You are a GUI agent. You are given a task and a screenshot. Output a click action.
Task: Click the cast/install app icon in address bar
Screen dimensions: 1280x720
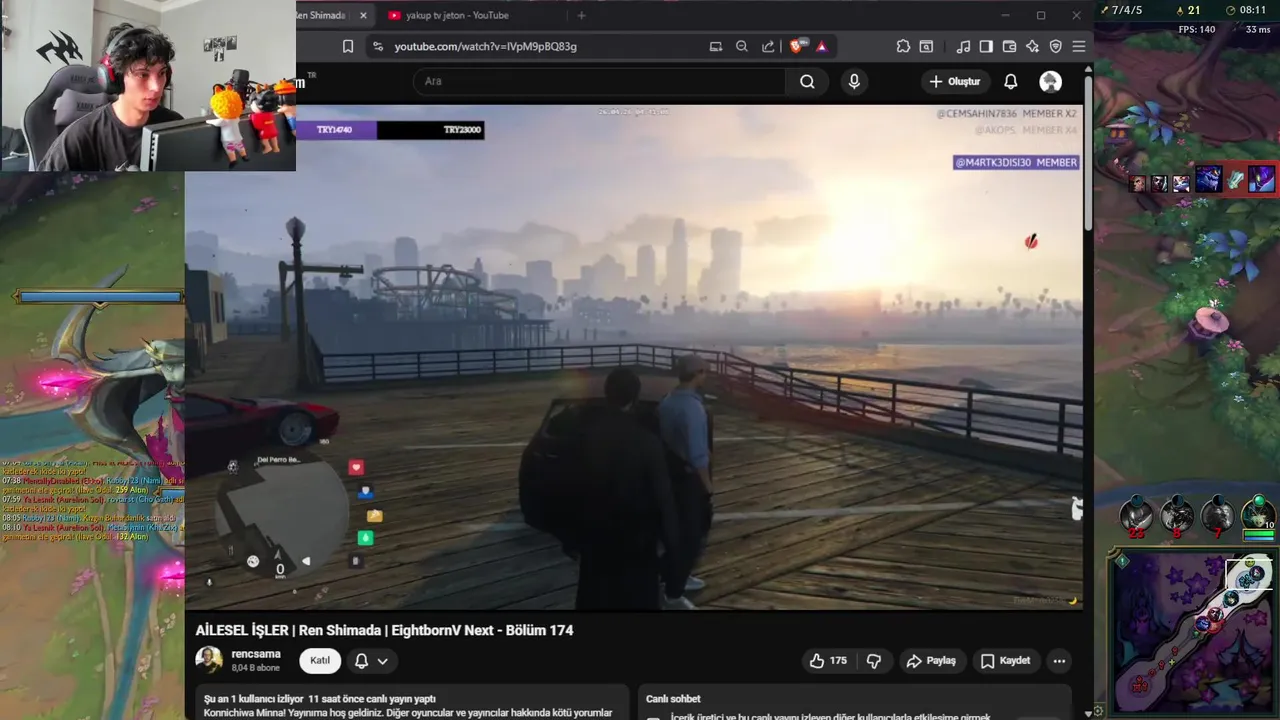[715, 46]
